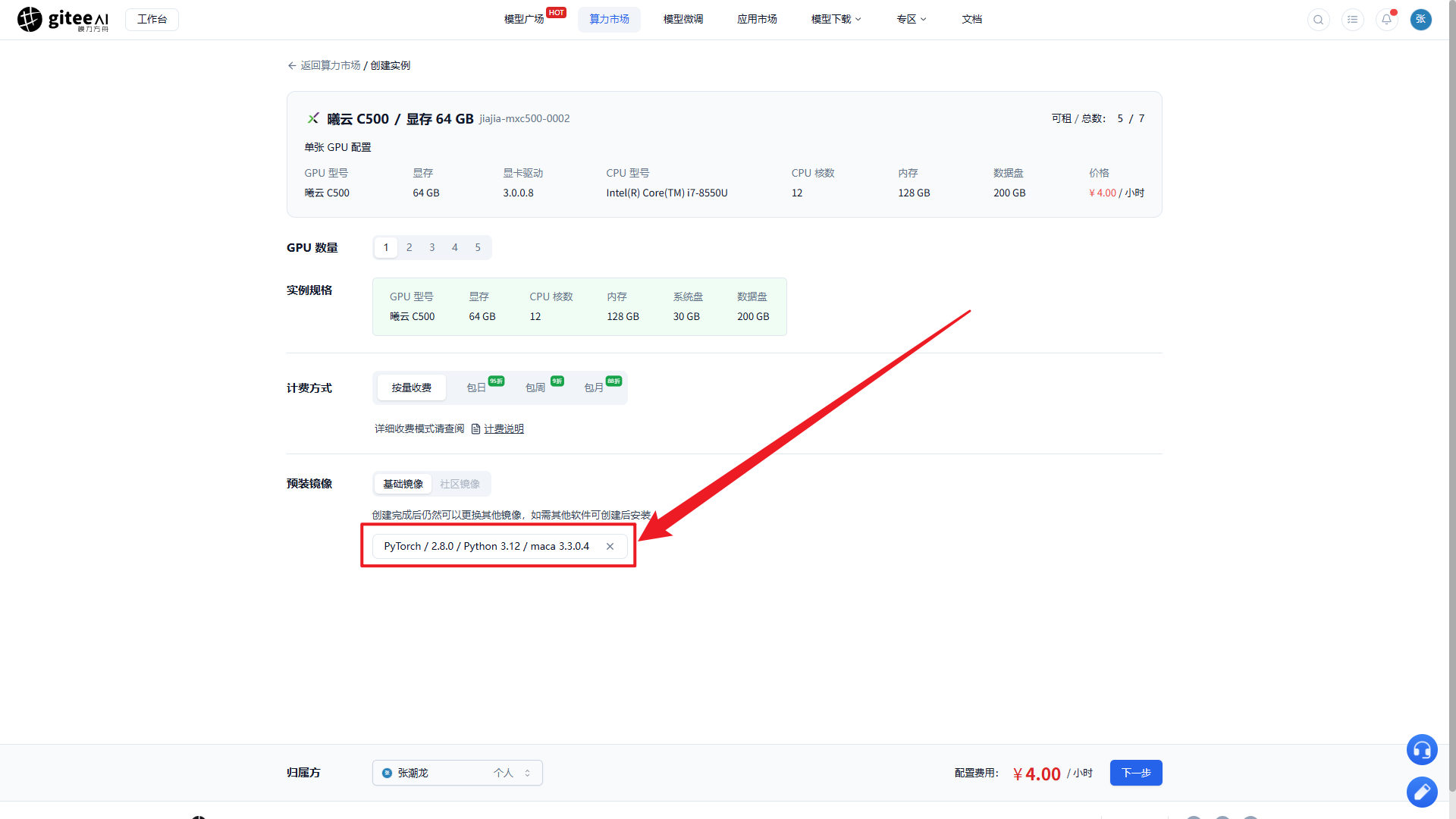The width and height of the screenshot is (1456, 819).
Task: Open the 归属方 owner selector
Action: pyautogui.click(x=457, y=773)
